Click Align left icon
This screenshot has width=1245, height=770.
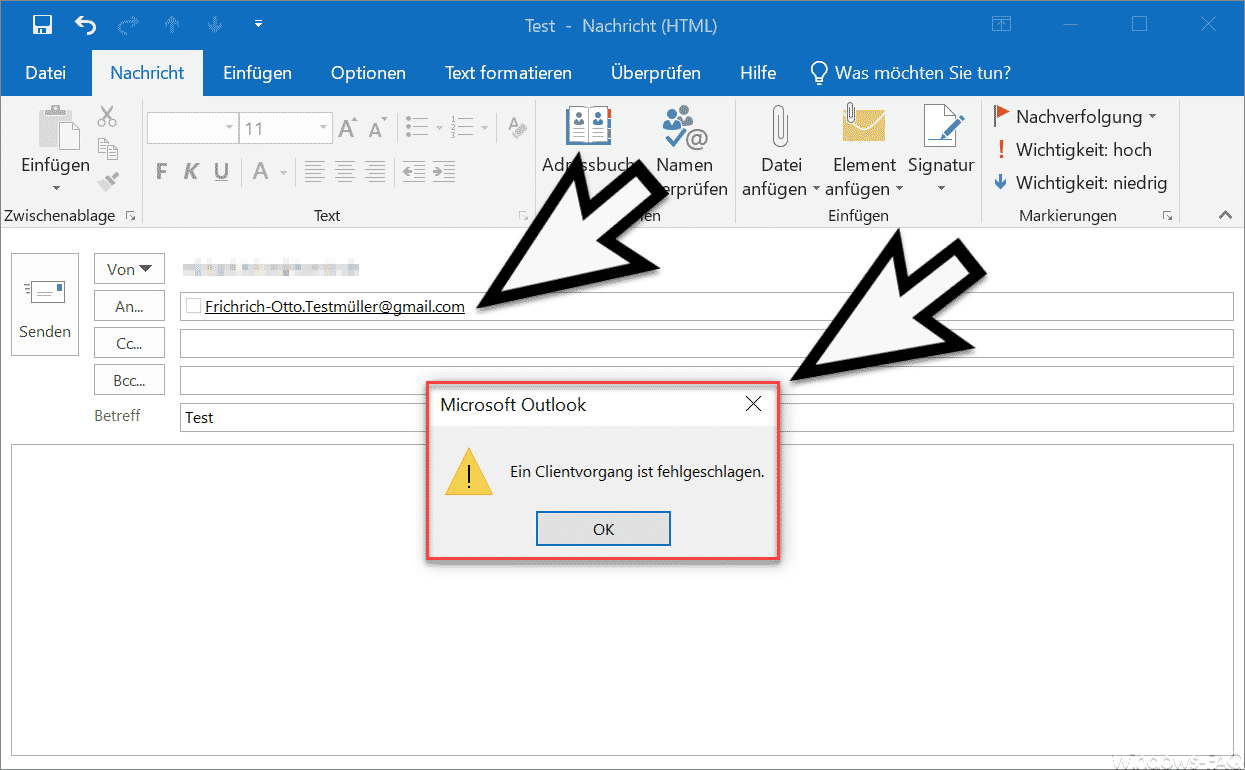pos(314,172)
